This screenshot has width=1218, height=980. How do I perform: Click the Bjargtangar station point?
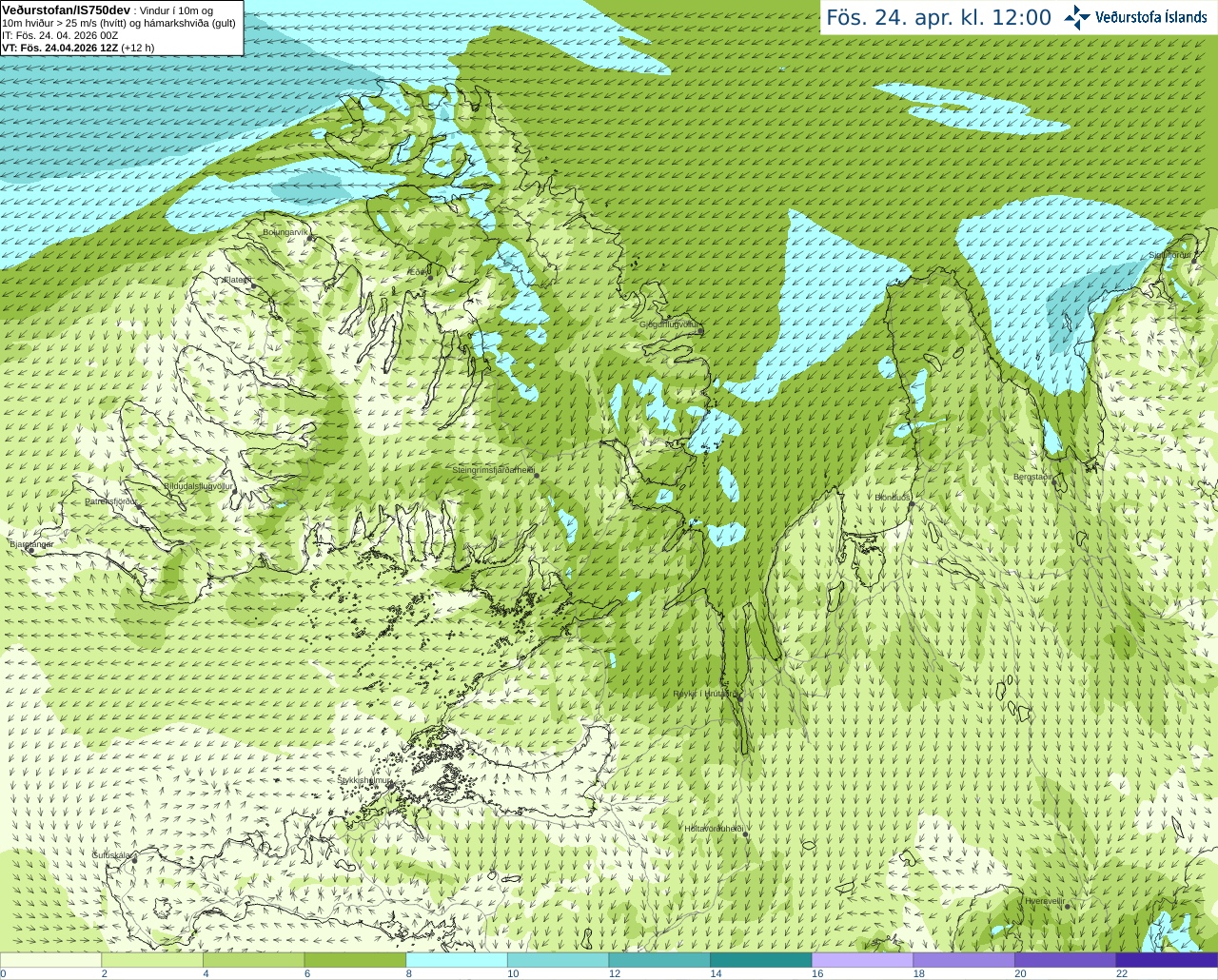(x=30, y=550)
